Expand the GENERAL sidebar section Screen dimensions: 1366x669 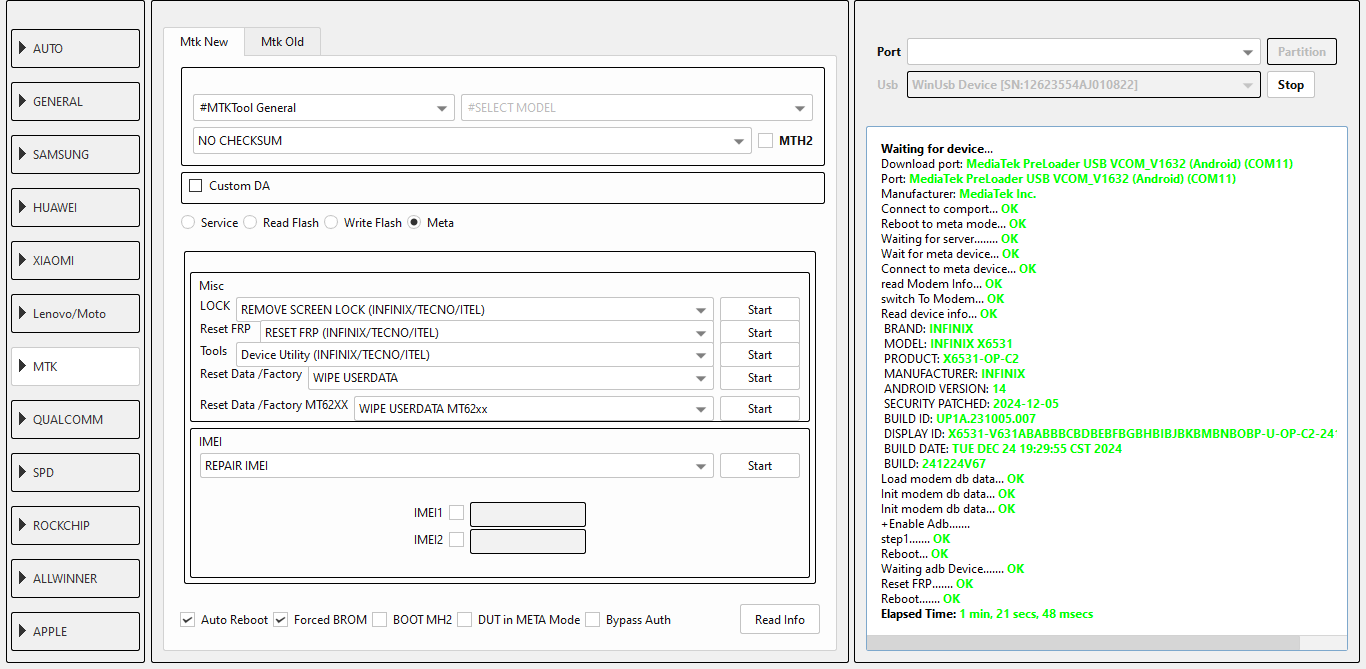tap(75, 101)
